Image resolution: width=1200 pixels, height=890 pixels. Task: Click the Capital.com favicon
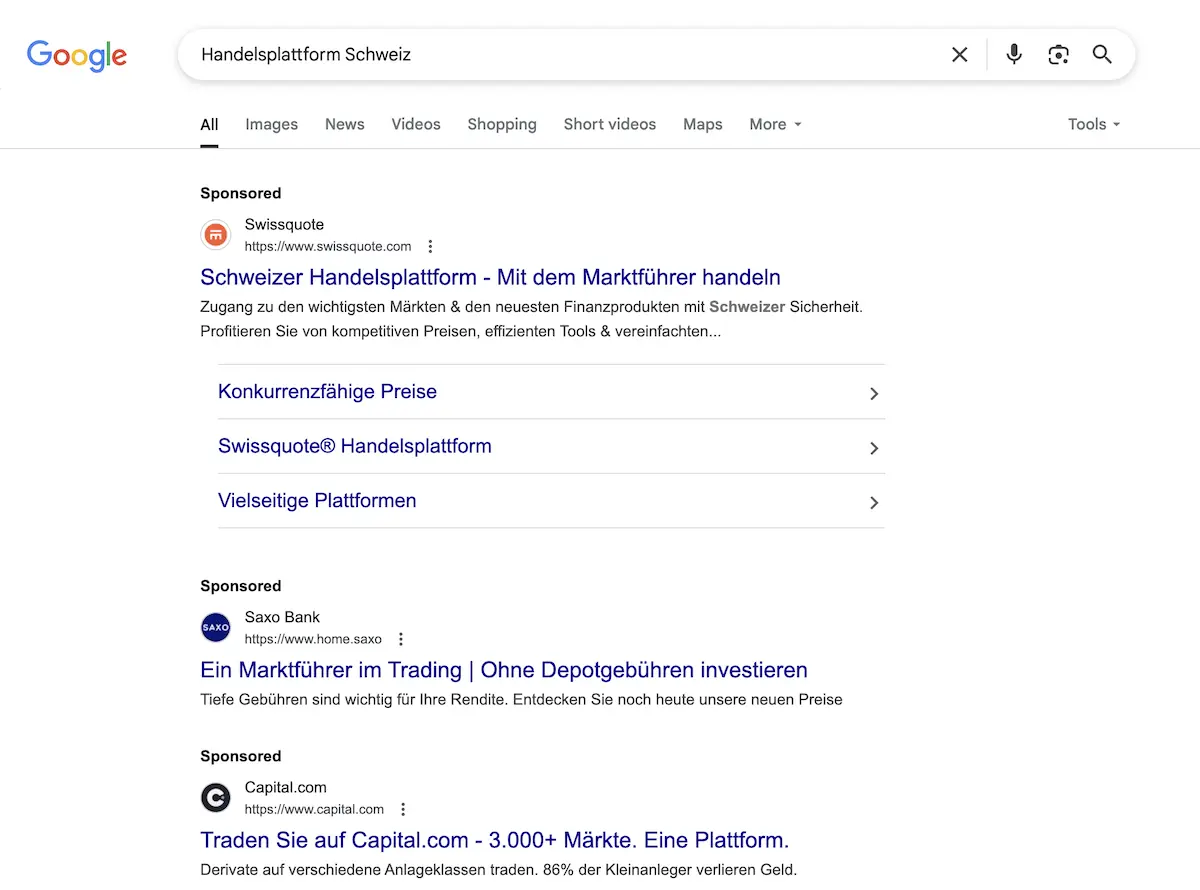coord(216,798)
